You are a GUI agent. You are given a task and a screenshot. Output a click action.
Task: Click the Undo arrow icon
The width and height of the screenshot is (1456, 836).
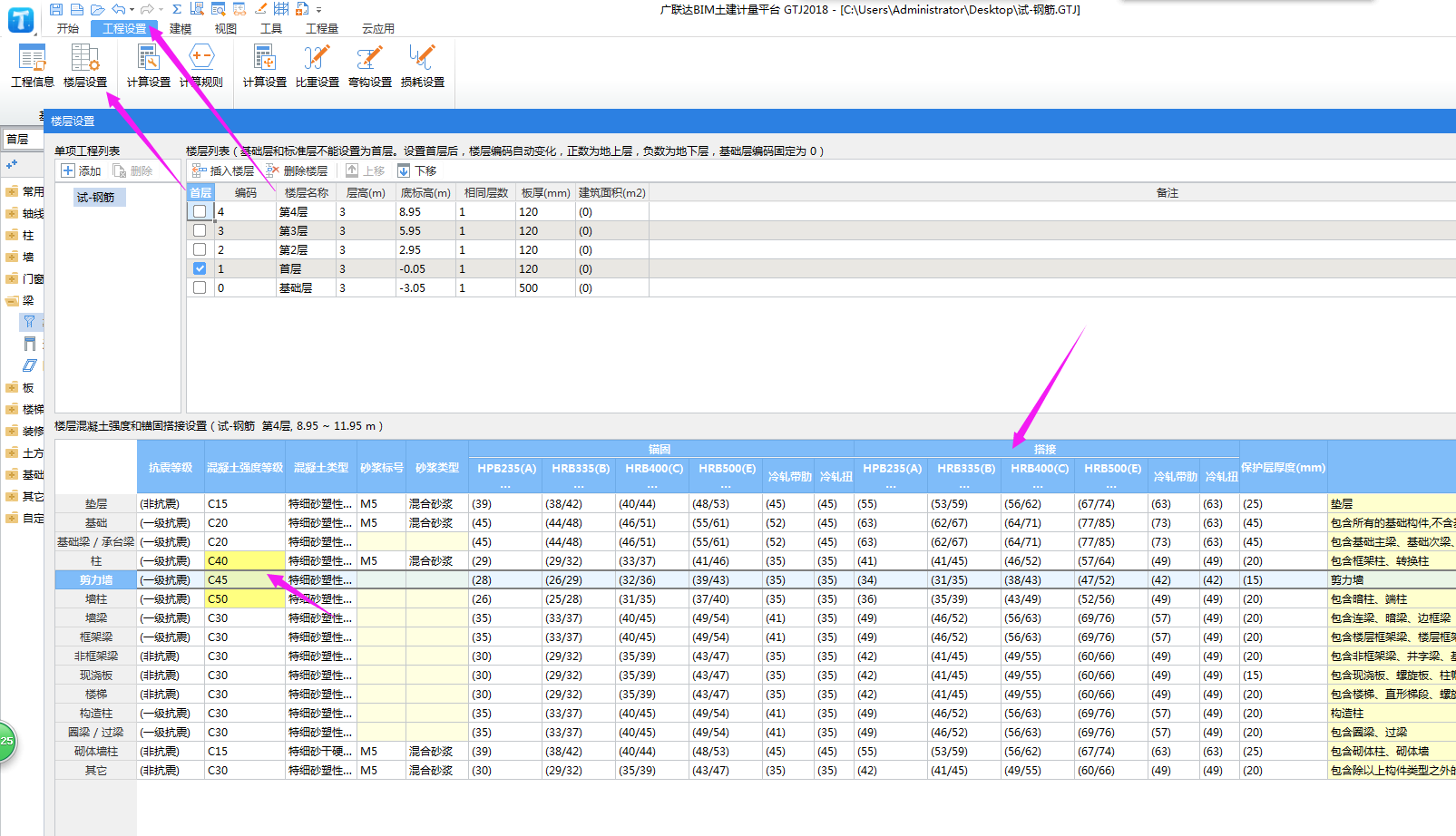[x=118, y=9]
